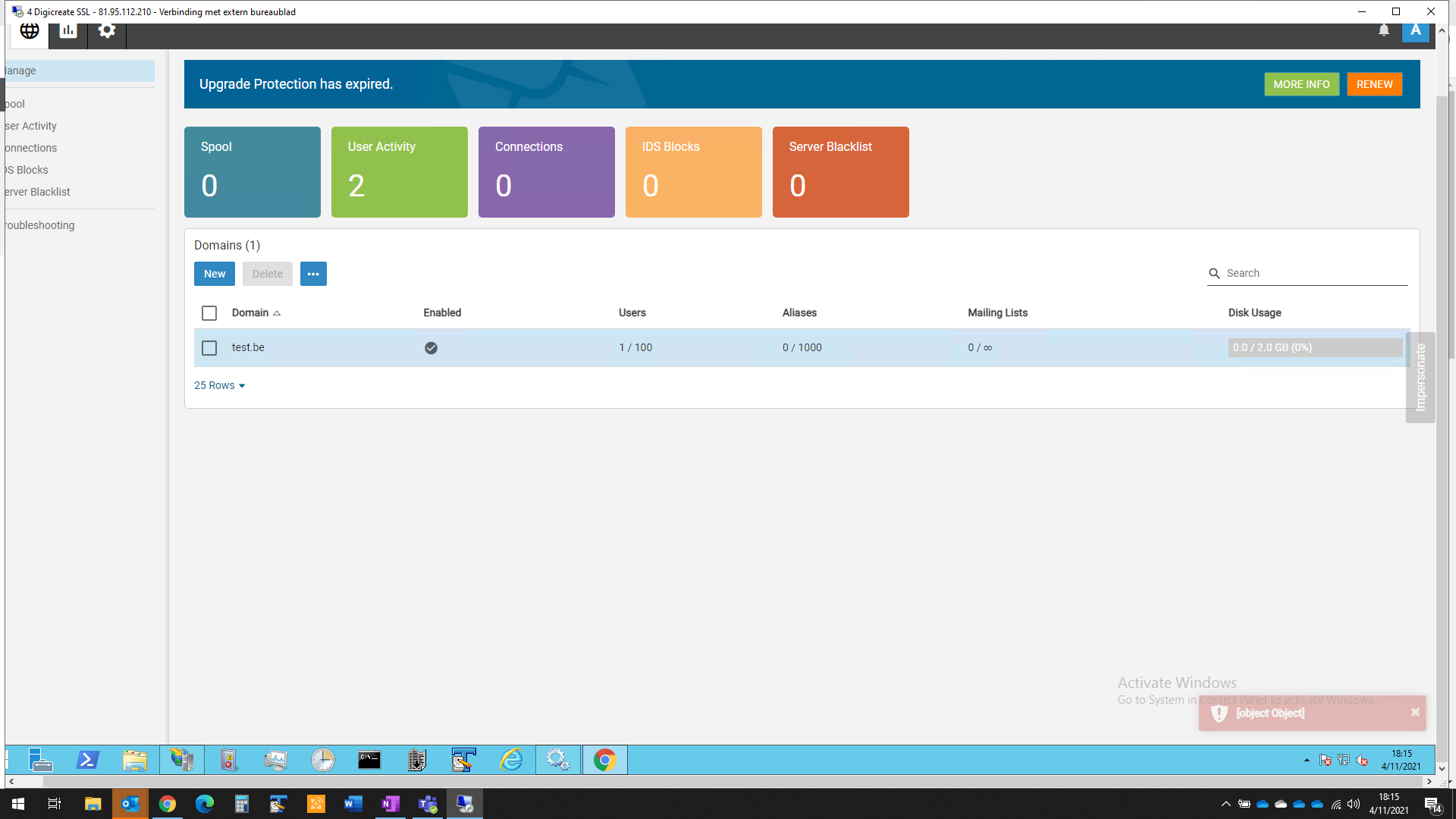
Task: Open the 25 Rows dropdown
Action: click(219, 386)
